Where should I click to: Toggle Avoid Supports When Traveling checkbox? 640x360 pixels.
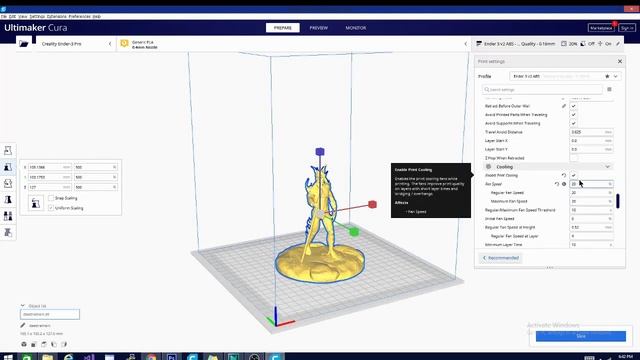(573, 123)
